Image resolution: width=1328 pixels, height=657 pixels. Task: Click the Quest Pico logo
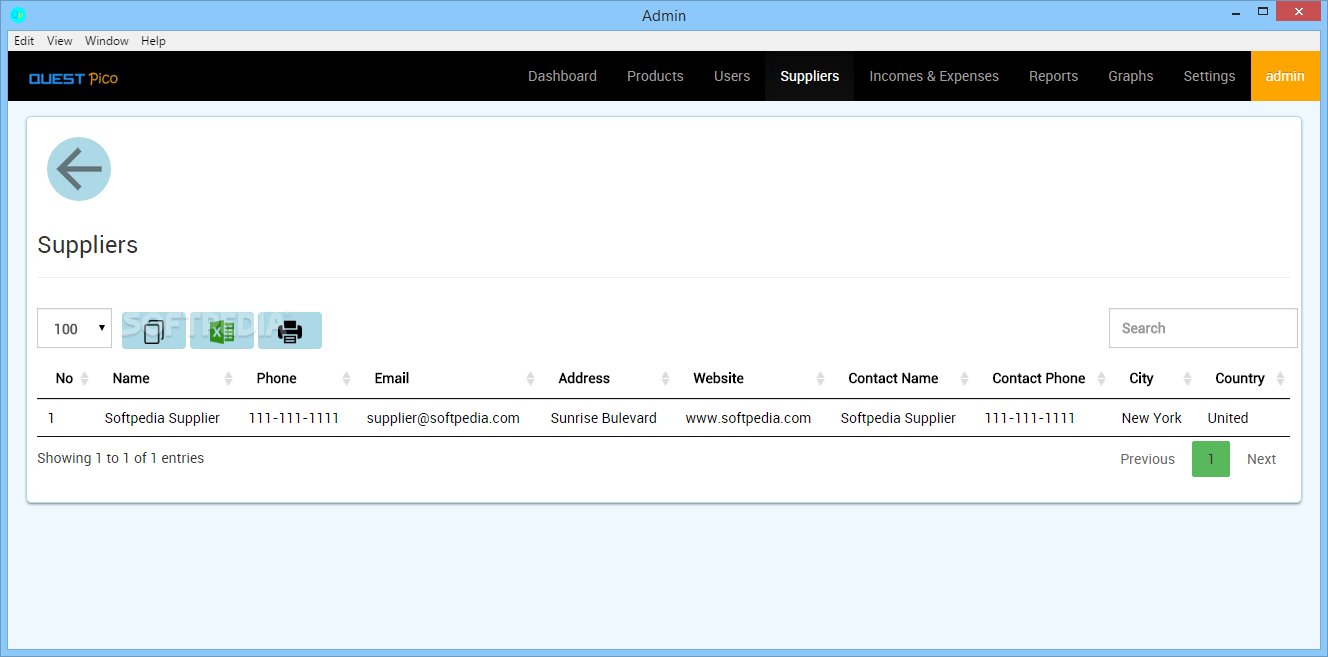[73, 78]
